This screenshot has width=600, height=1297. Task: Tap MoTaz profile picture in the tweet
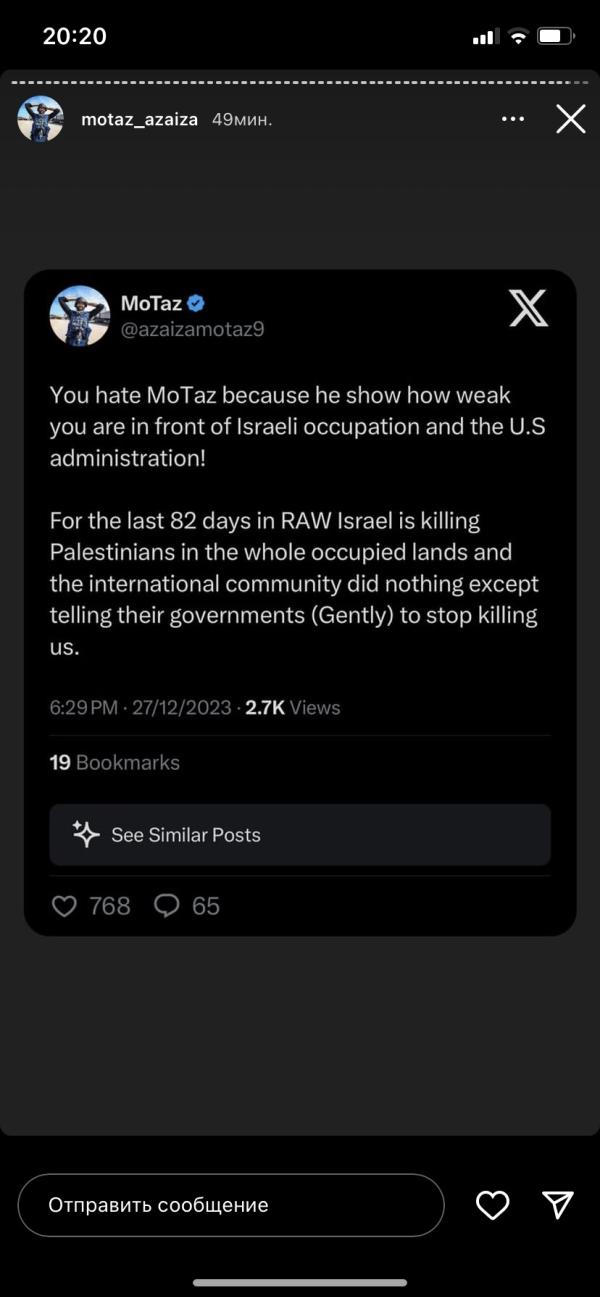pyautogui.click(x=79, y=316)
